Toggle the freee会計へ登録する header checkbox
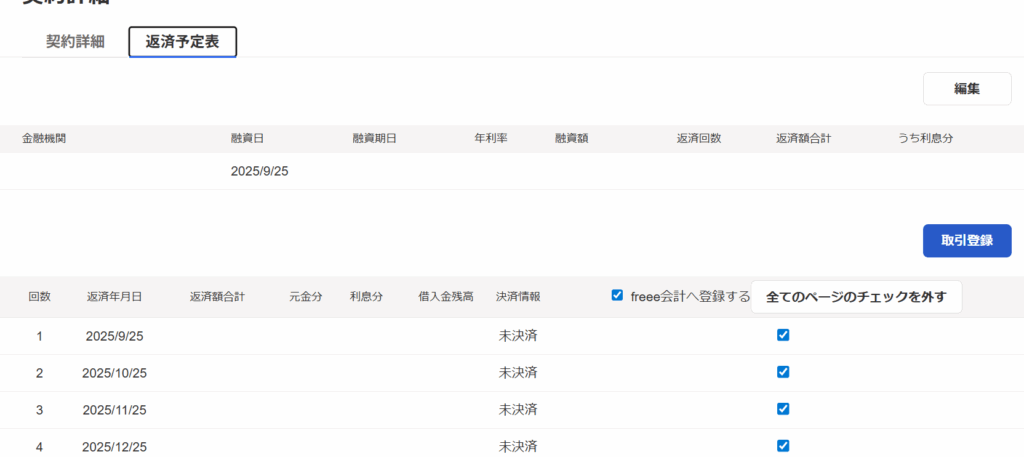The image size is (1024, 457). coord(616,296)
